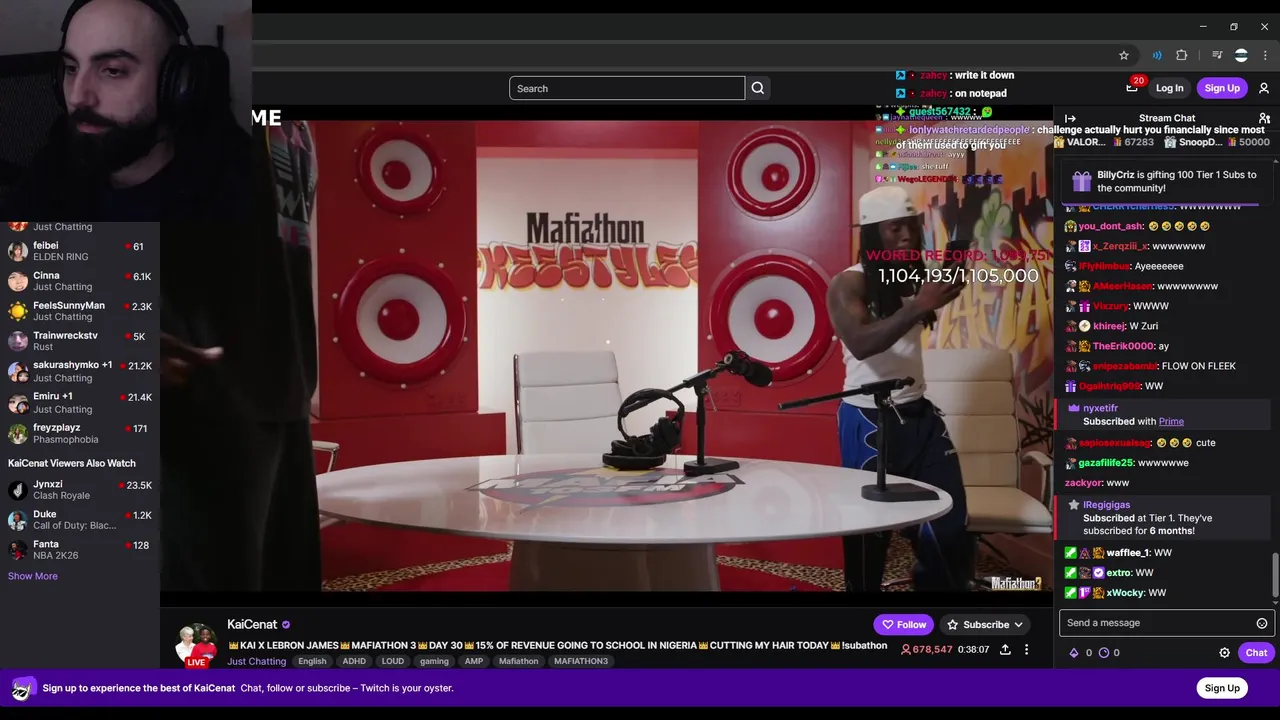The width and height of the screenshot is (1280, 720).
Task: Open chat settings gear icon
Action: click(1224, 653)
